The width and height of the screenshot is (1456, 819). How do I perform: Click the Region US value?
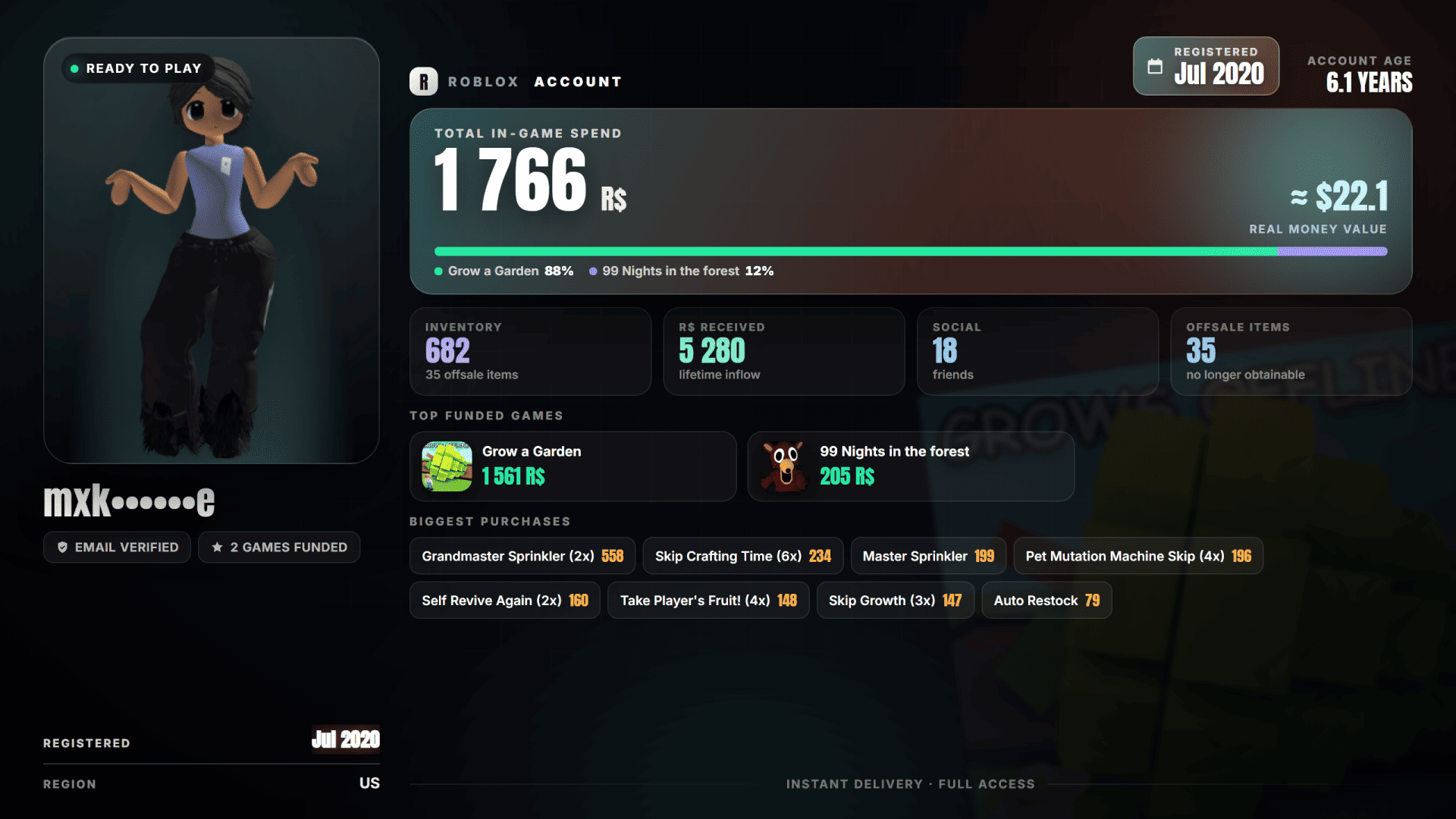pos(369,783)
